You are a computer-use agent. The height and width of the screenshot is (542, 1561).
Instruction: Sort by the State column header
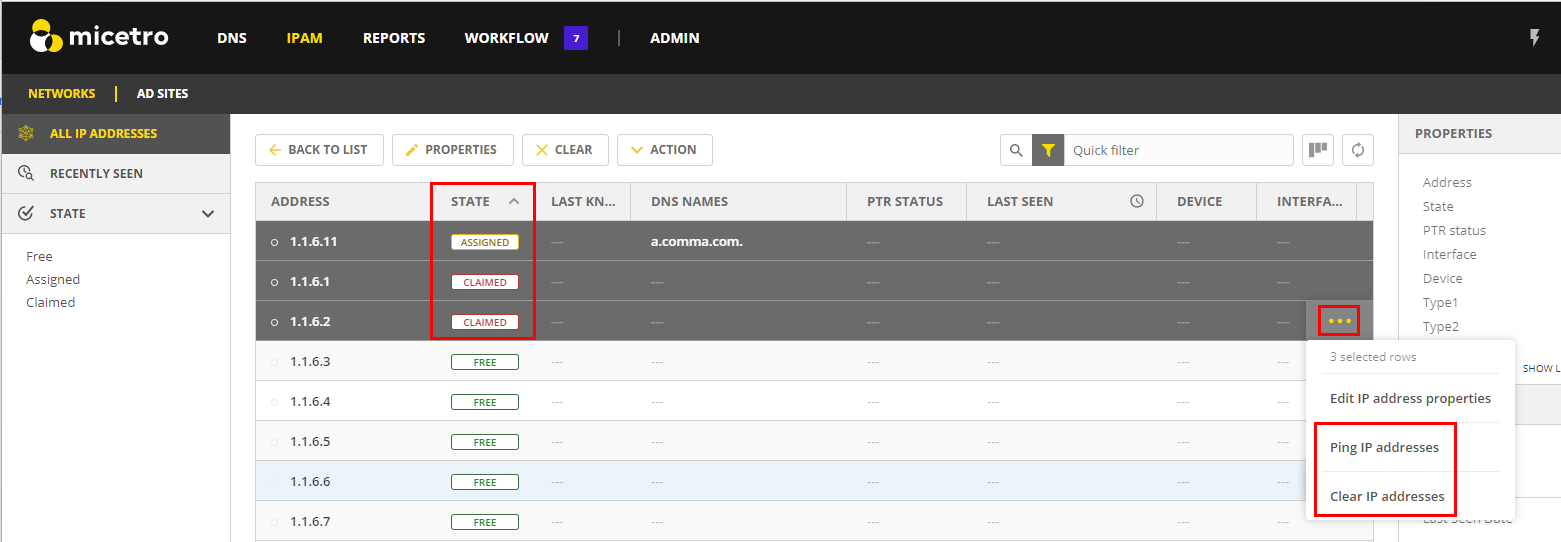click(x=471, y=201)
